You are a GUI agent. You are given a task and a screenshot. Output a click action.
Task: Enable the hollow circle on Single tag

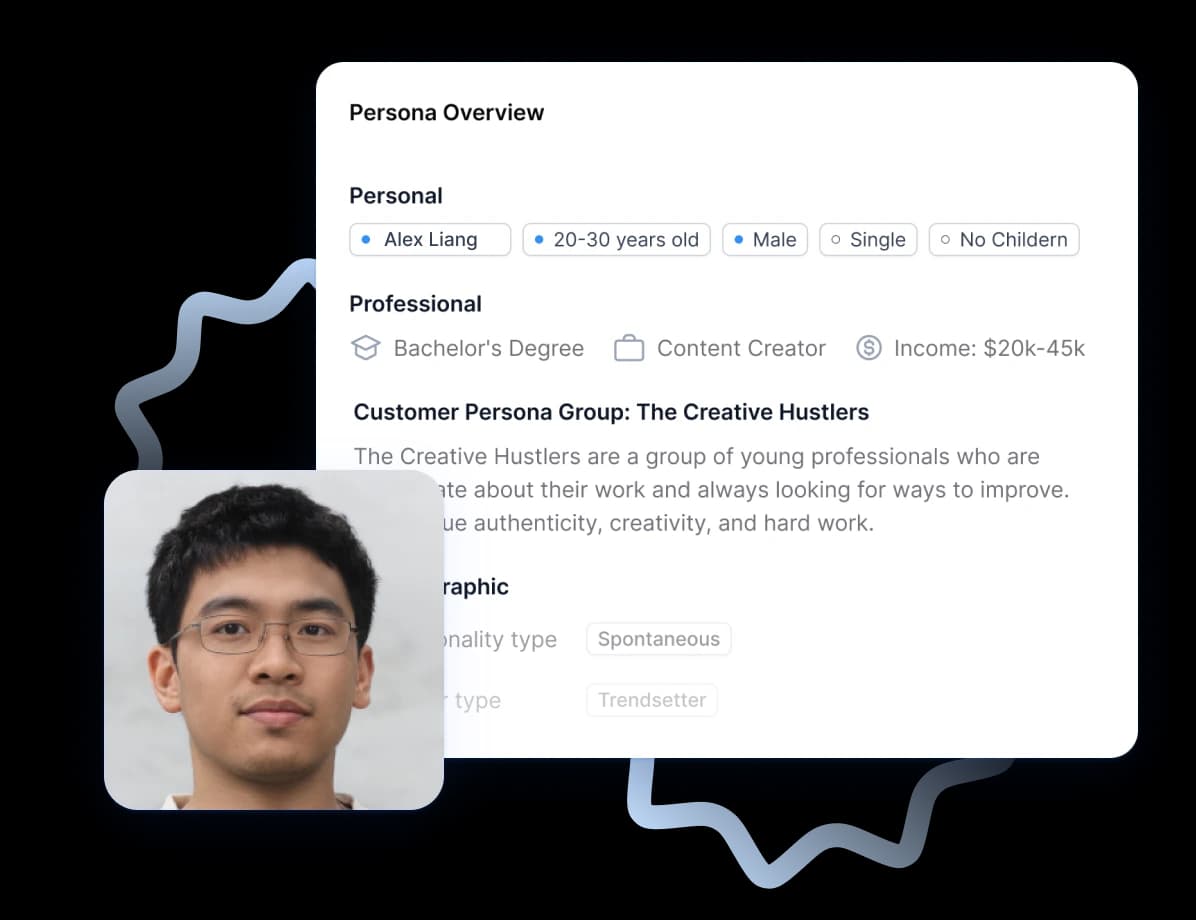click(x=834, y=239)
